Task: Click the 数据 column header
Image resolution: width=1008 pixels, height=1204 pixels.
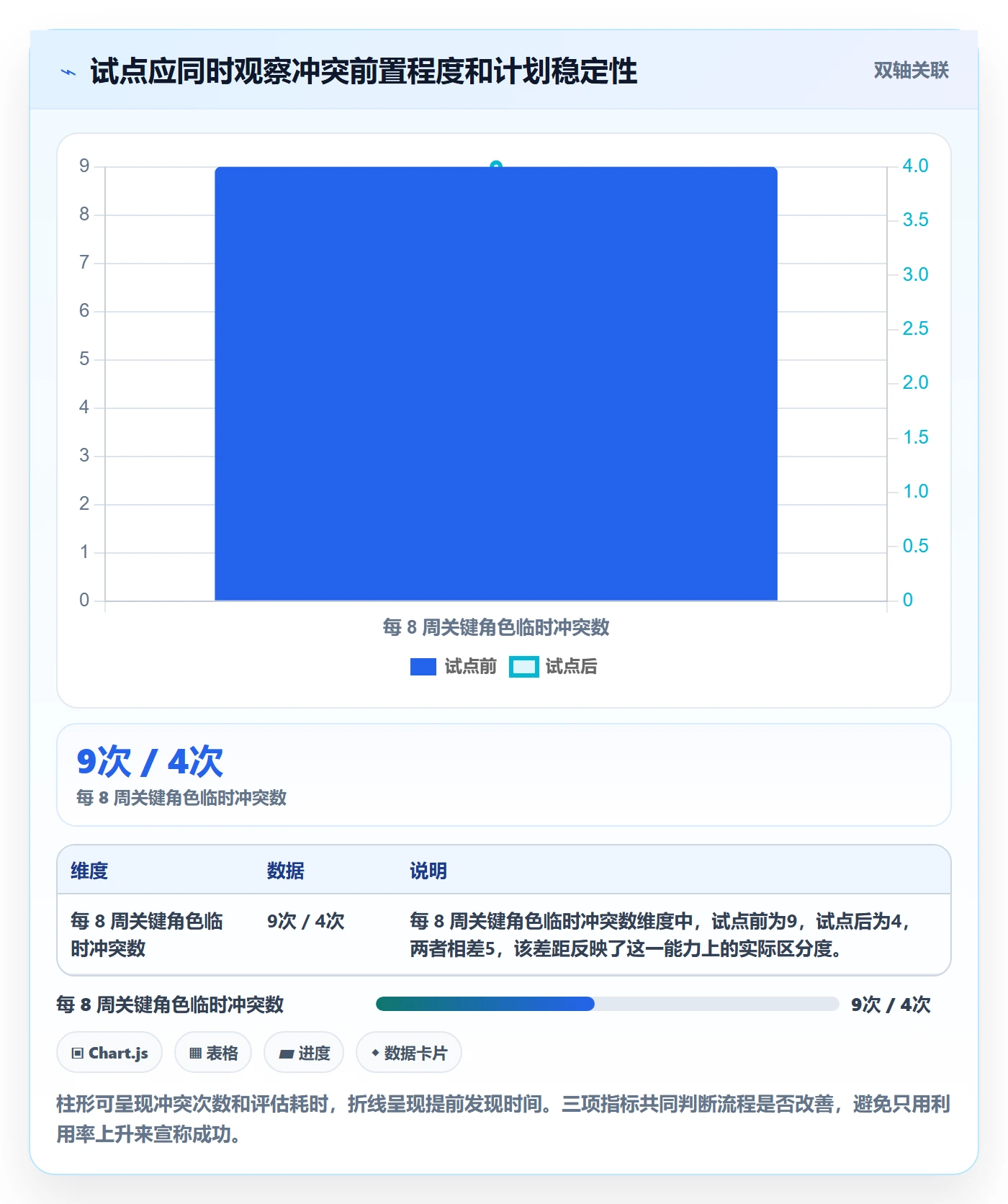Action: pyautogui.click(x=286, y=871)
